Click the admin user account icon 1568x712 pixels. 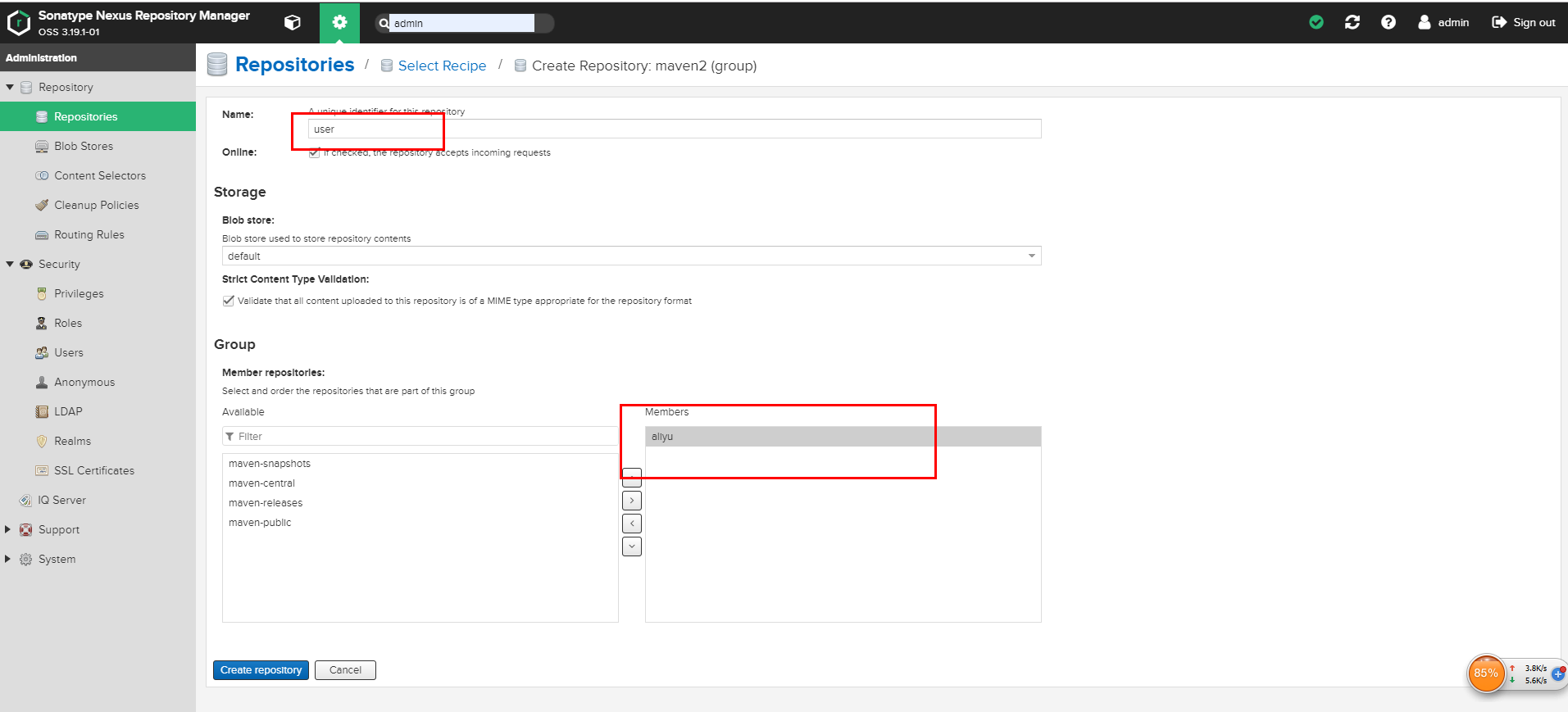click(x=1425, y=22)
